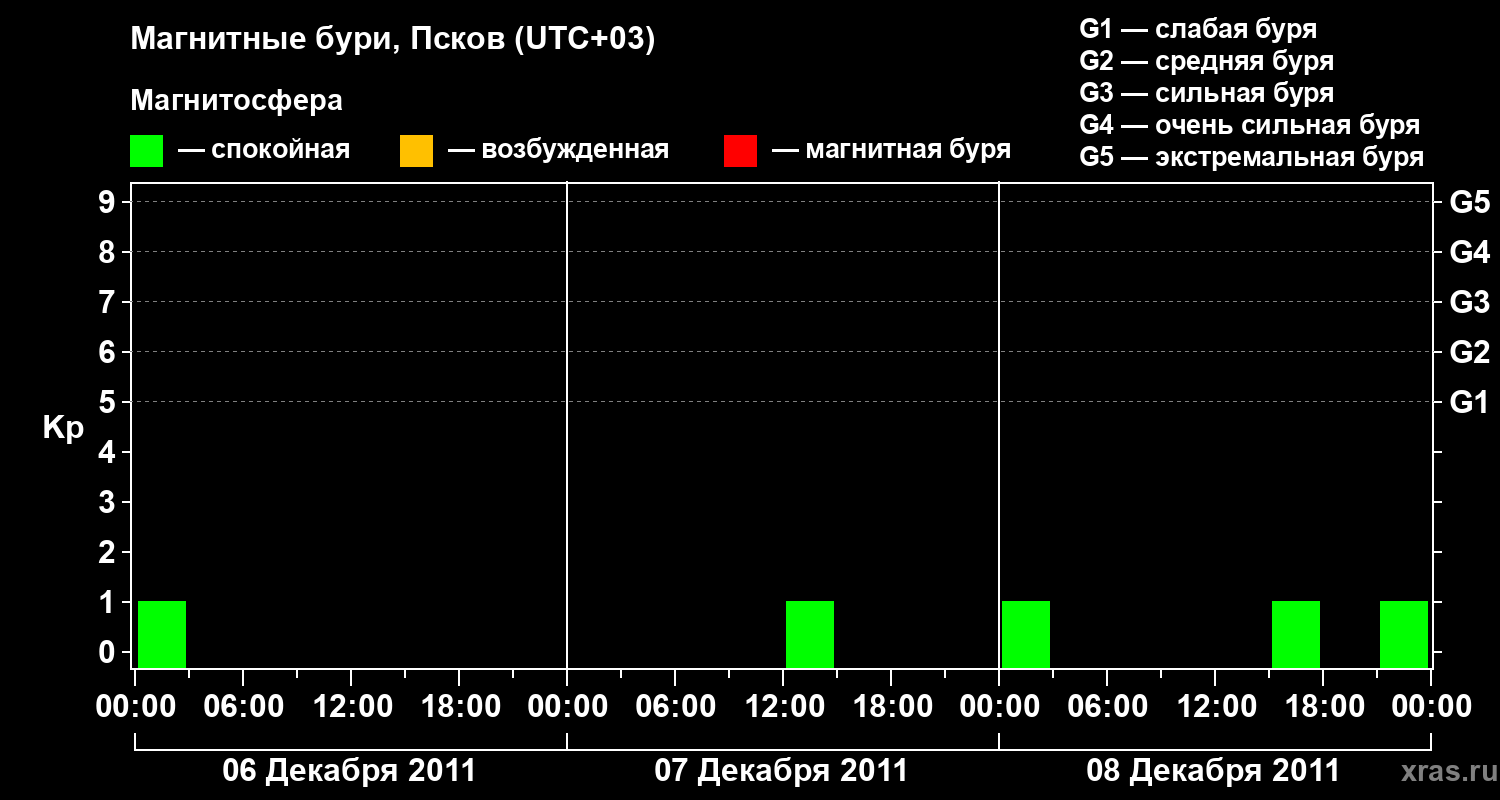Click the 'G3' right-axis label
Screen dimensions: 1500x800
1470,302
